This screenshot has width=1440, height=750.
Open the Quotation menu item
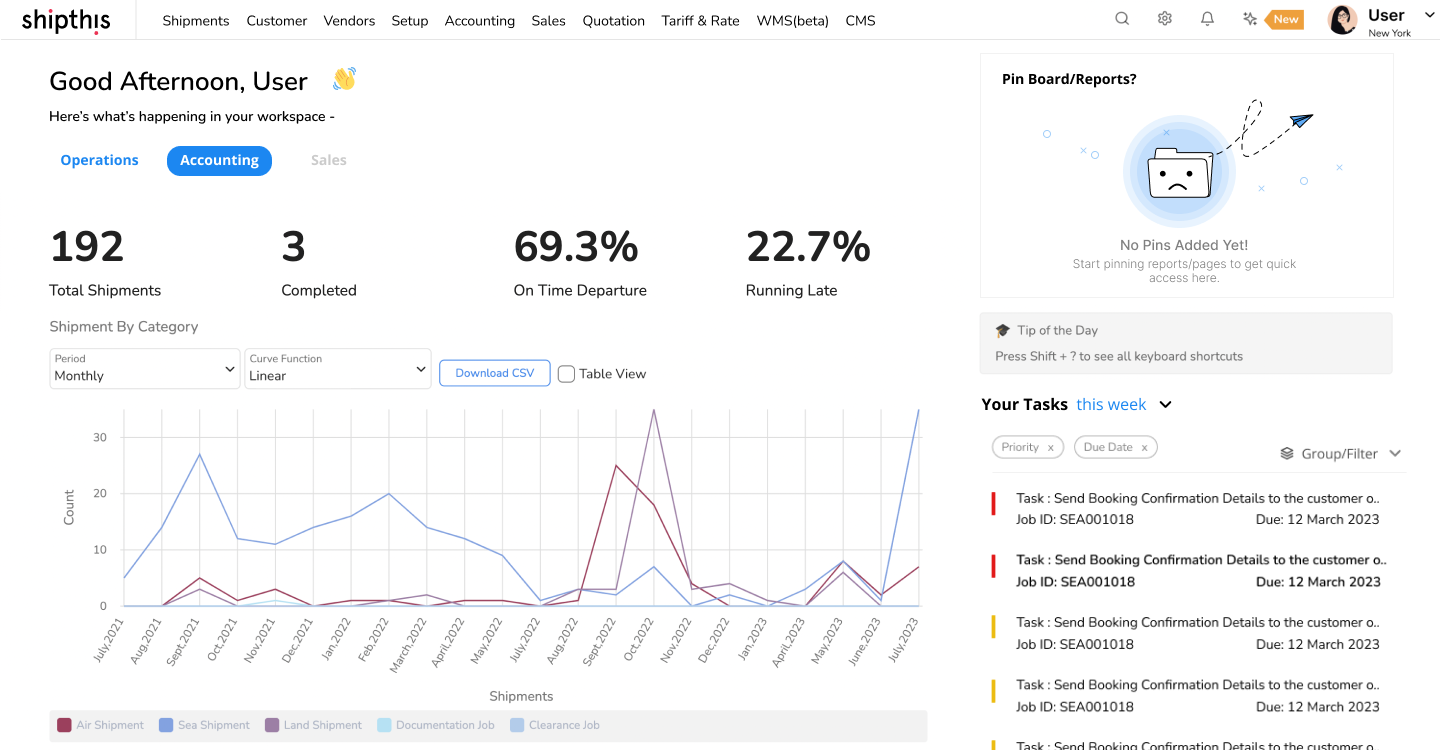613,20
